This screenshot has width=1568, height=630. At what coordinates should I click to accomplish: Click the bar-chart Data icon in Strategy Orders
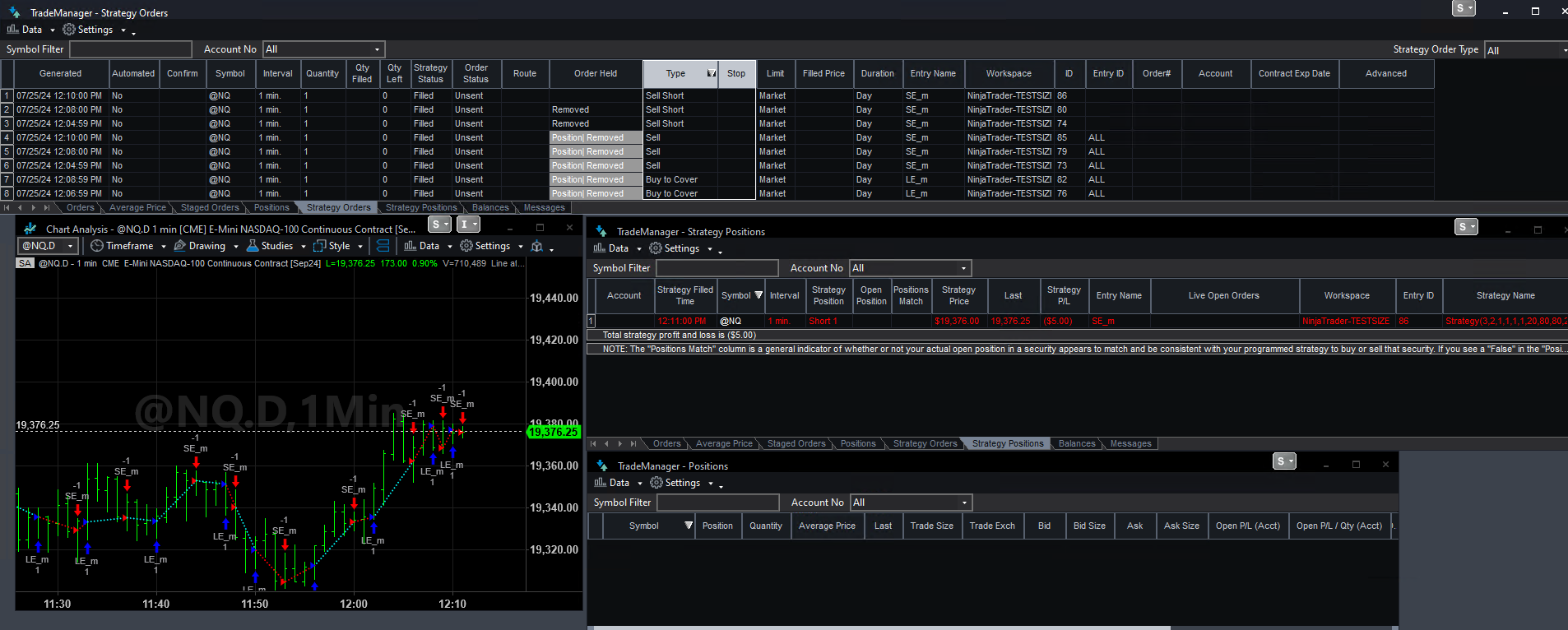12,30
